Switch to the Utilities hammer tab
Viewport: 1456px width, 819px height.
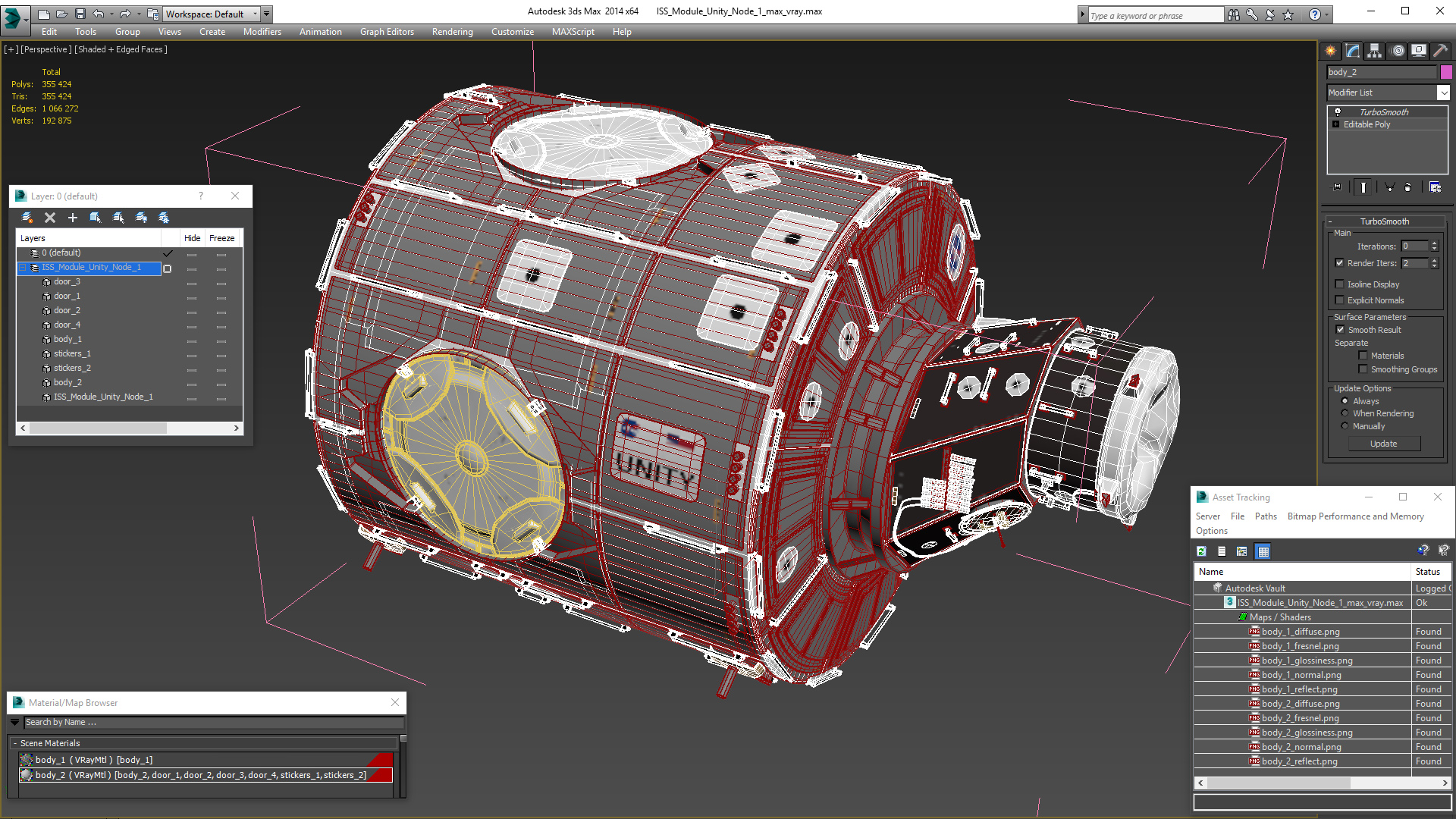(1440, 51)
